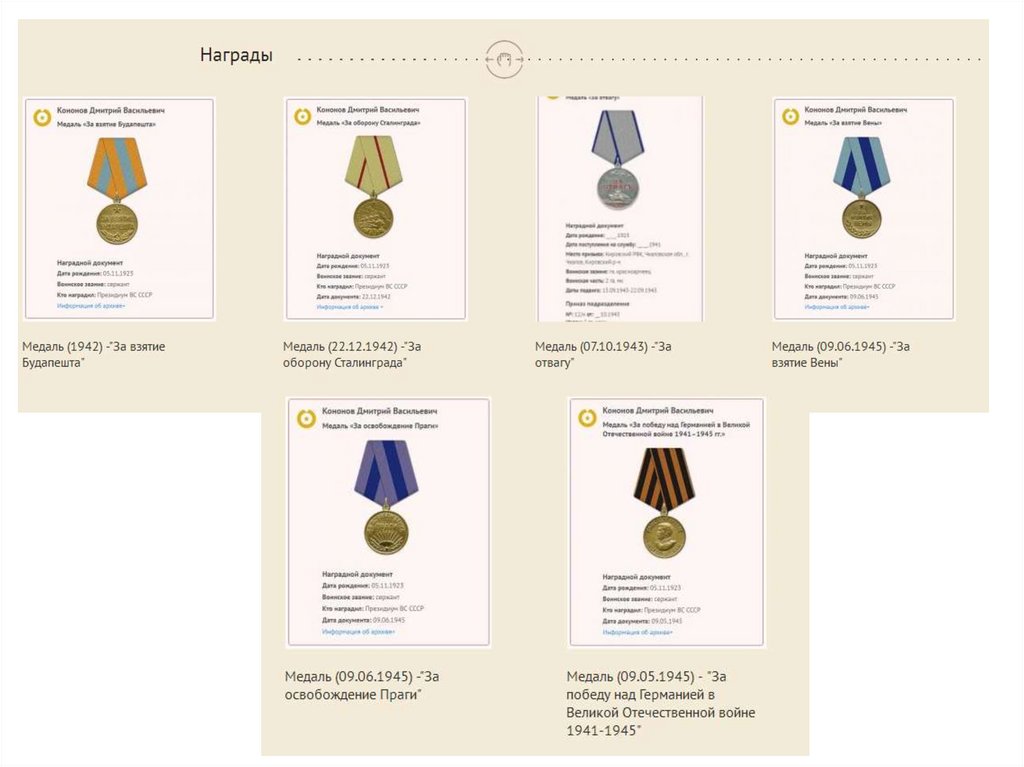Open the 'За освобождение Праги' medal image

point(386,498)
